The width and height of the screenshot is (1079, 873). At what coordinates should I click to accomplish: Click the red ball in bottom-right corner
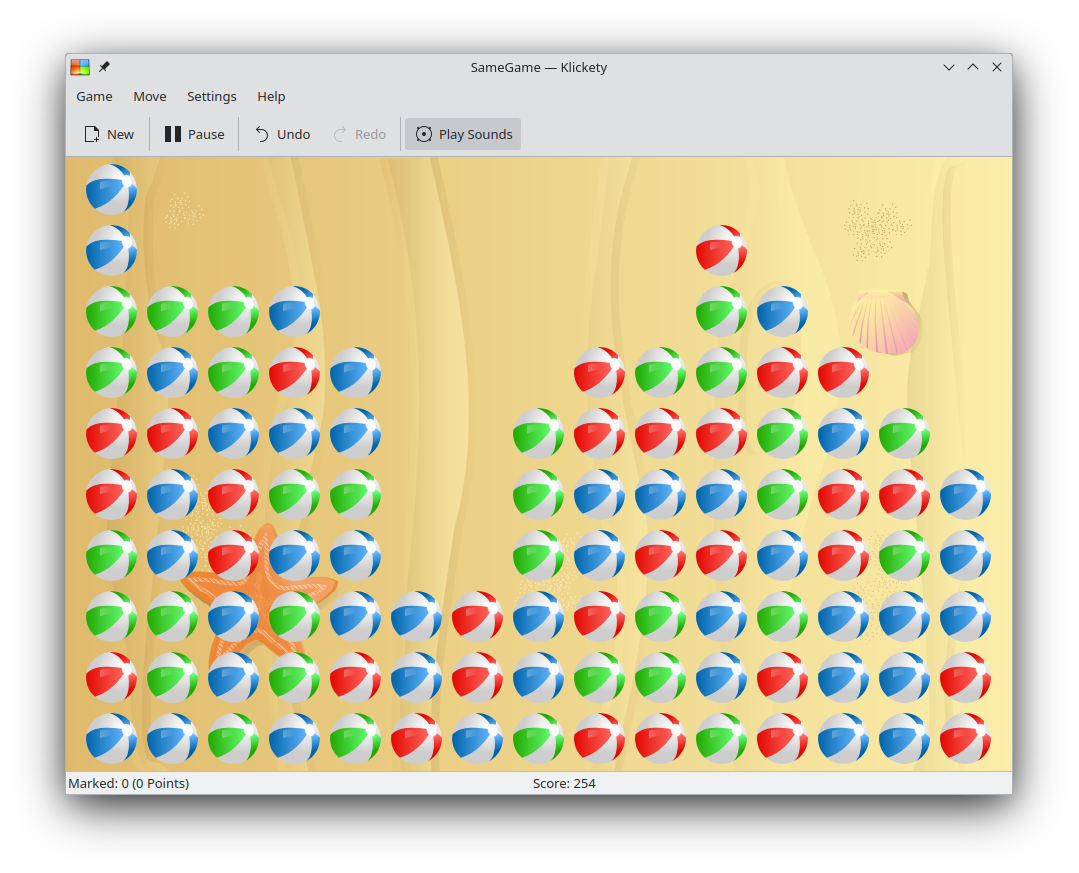(x=965, y=738)
